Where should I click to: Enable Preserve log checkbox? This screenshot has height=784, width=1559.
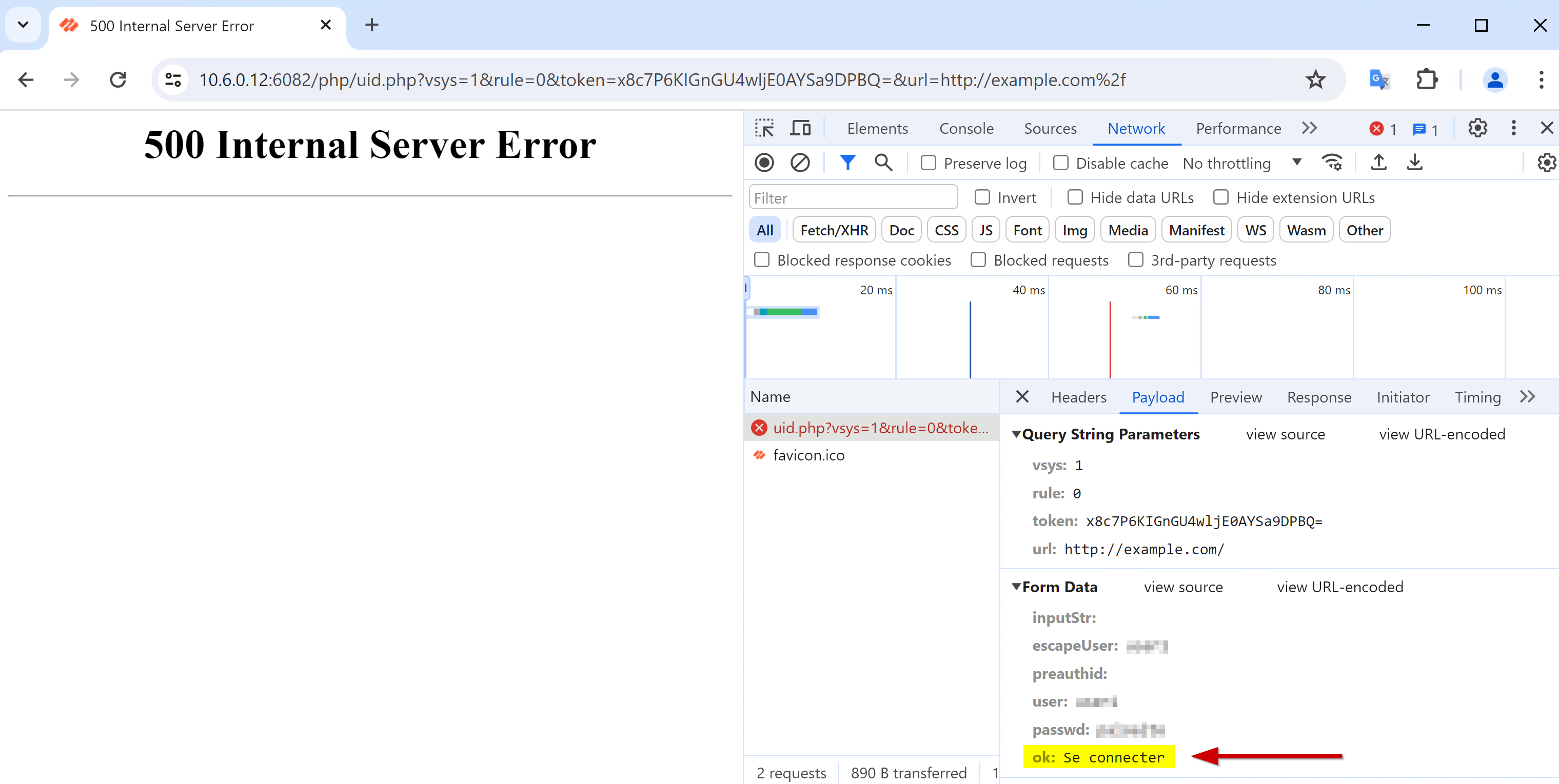(x=929, y=164)
